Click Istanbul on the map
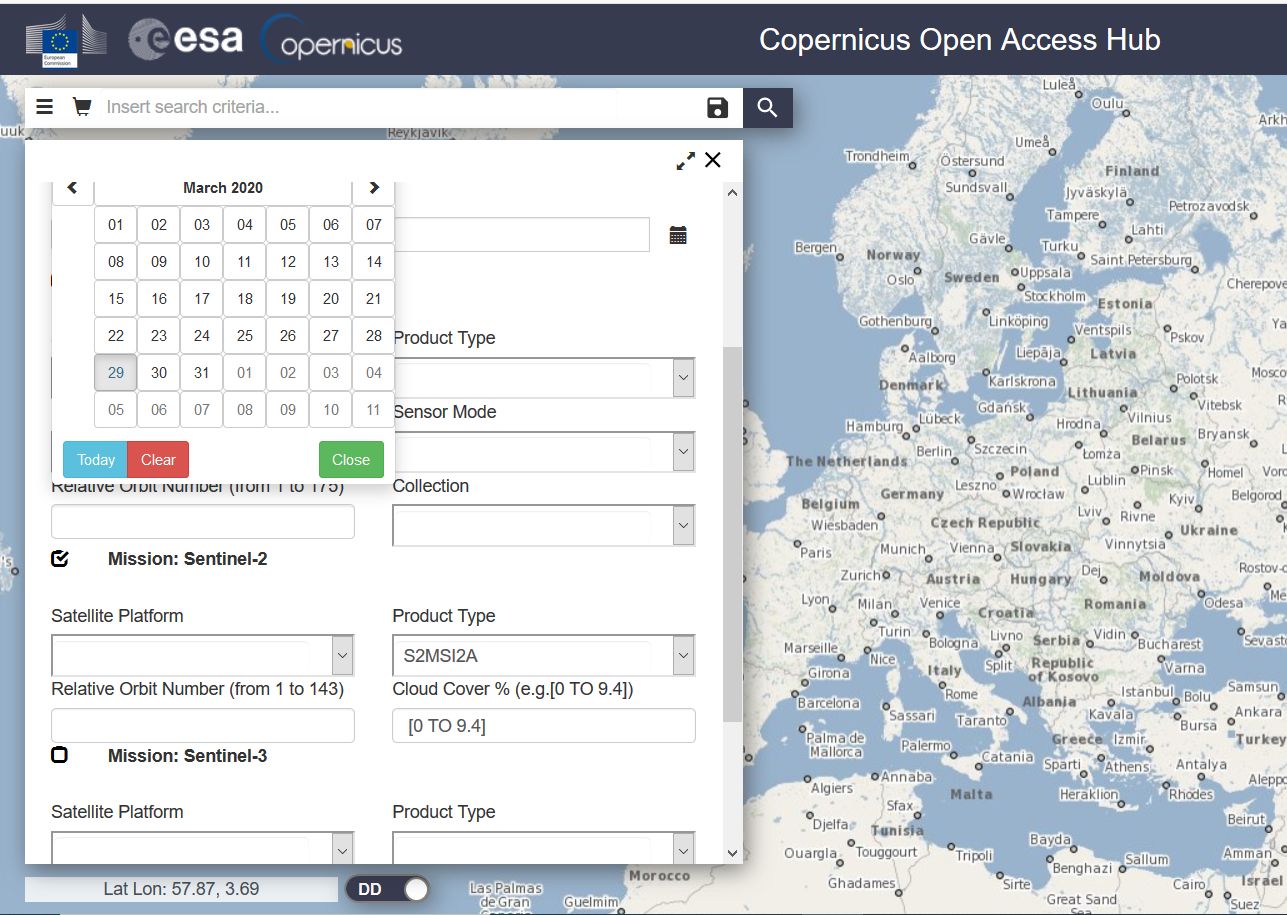The height and width of the screenshot is (915, 1287). 1147,691
